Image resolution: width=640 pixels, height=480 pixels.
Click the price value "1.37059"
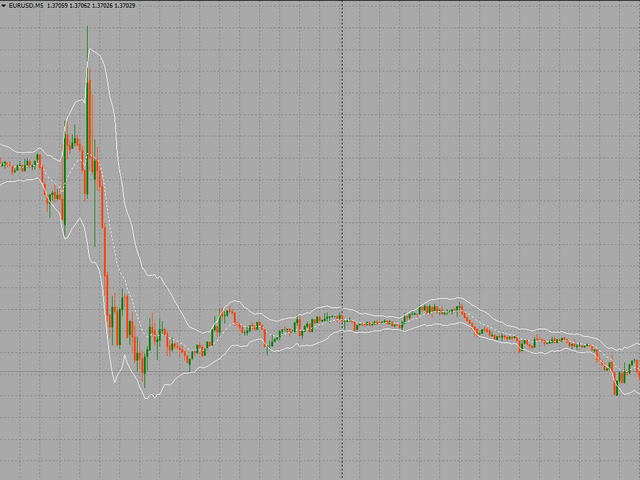coord(58,6)
